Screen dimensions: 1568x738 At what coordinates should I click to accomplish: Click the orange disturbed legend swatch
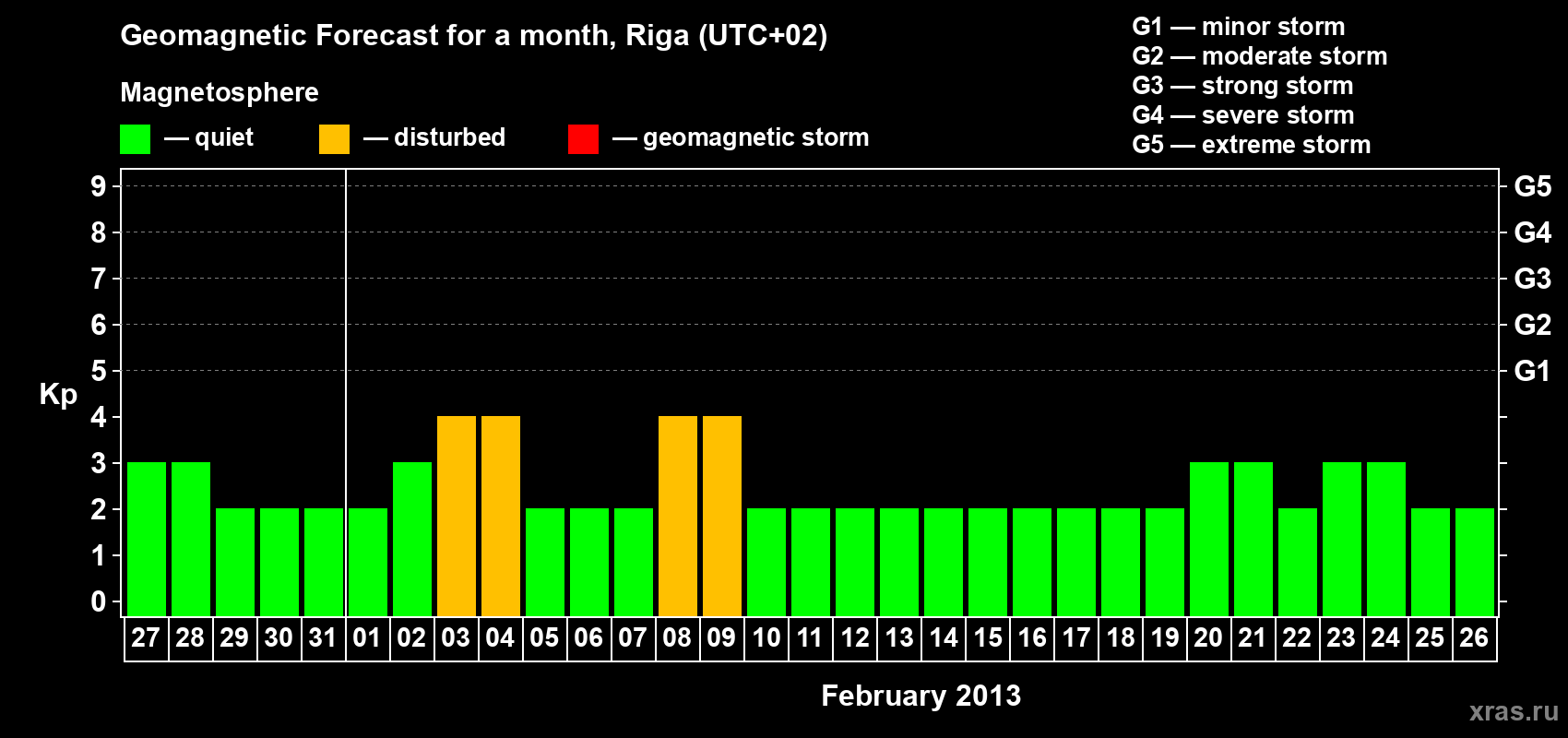334,139
